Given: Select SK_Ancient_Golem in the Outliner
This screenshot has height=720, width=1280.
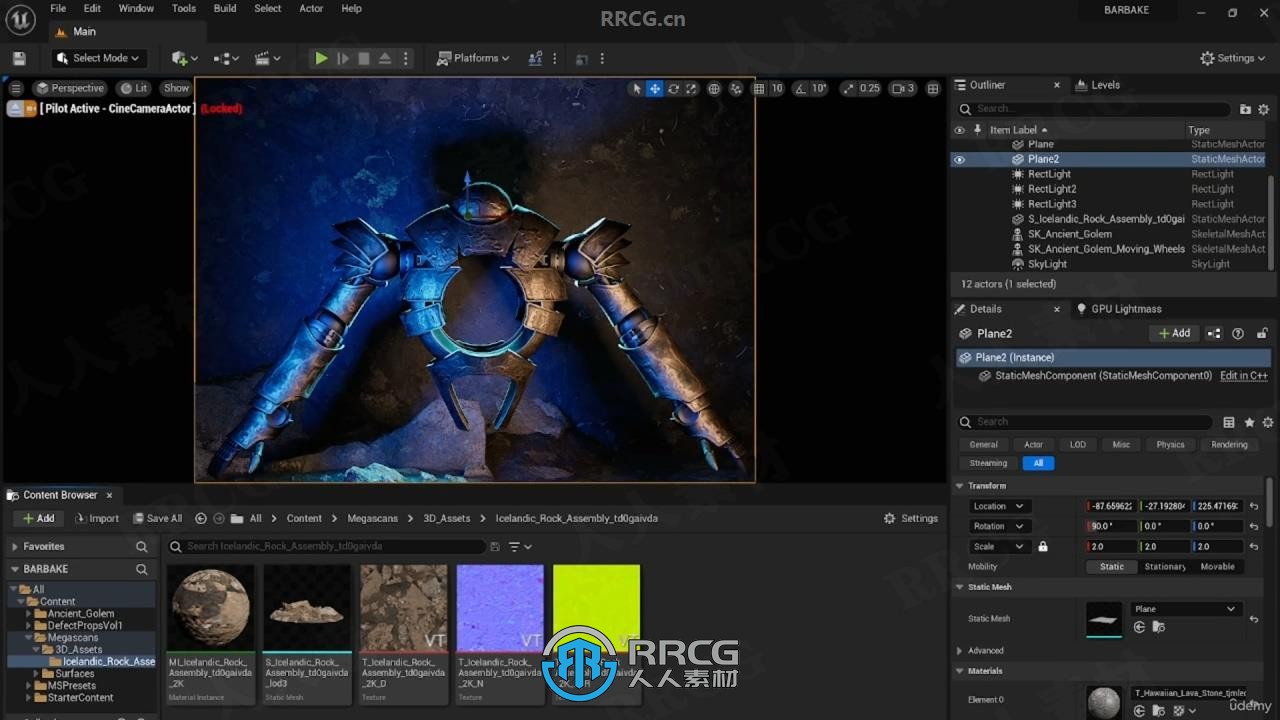Looking at the screenshot, I should click(x=1069, y=234).
